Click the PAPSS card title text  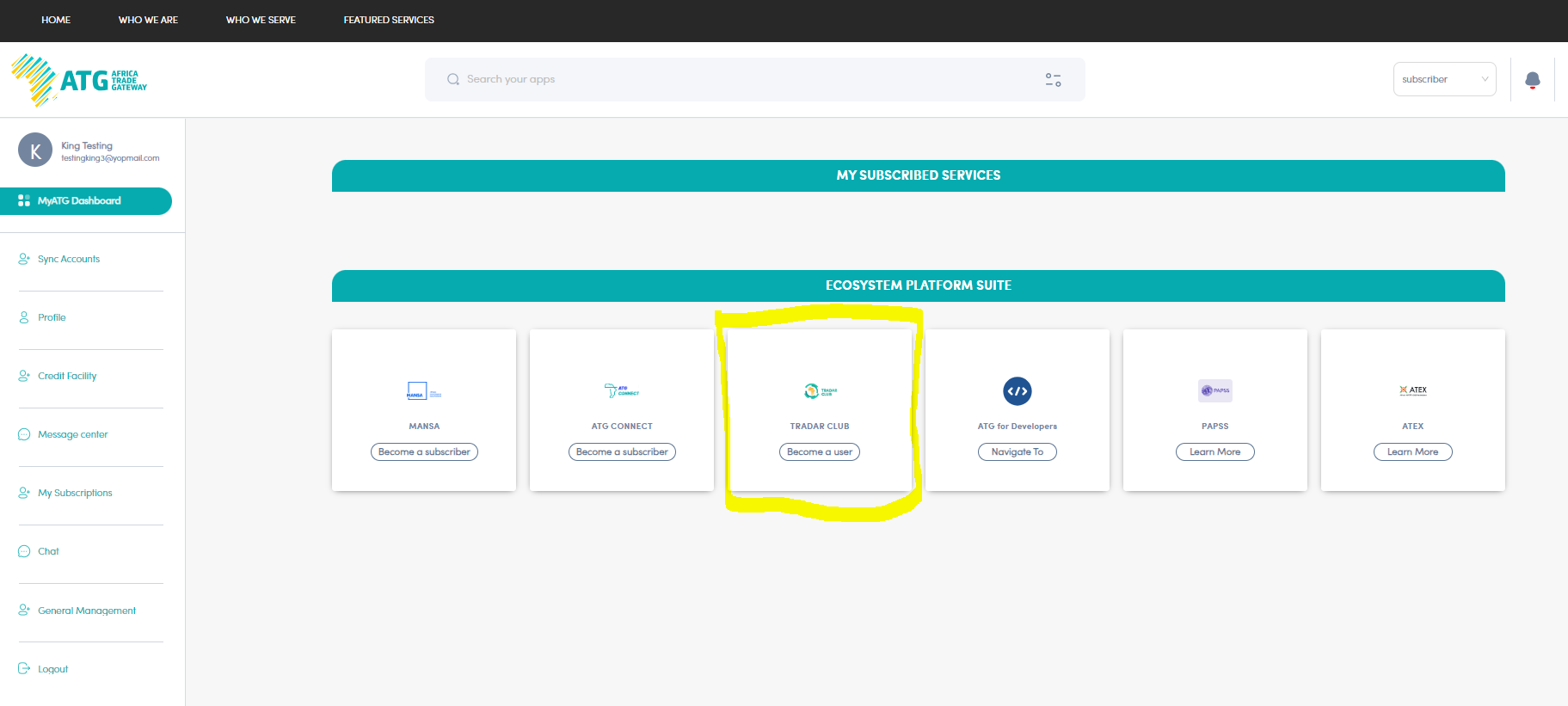click(1215, 426)
